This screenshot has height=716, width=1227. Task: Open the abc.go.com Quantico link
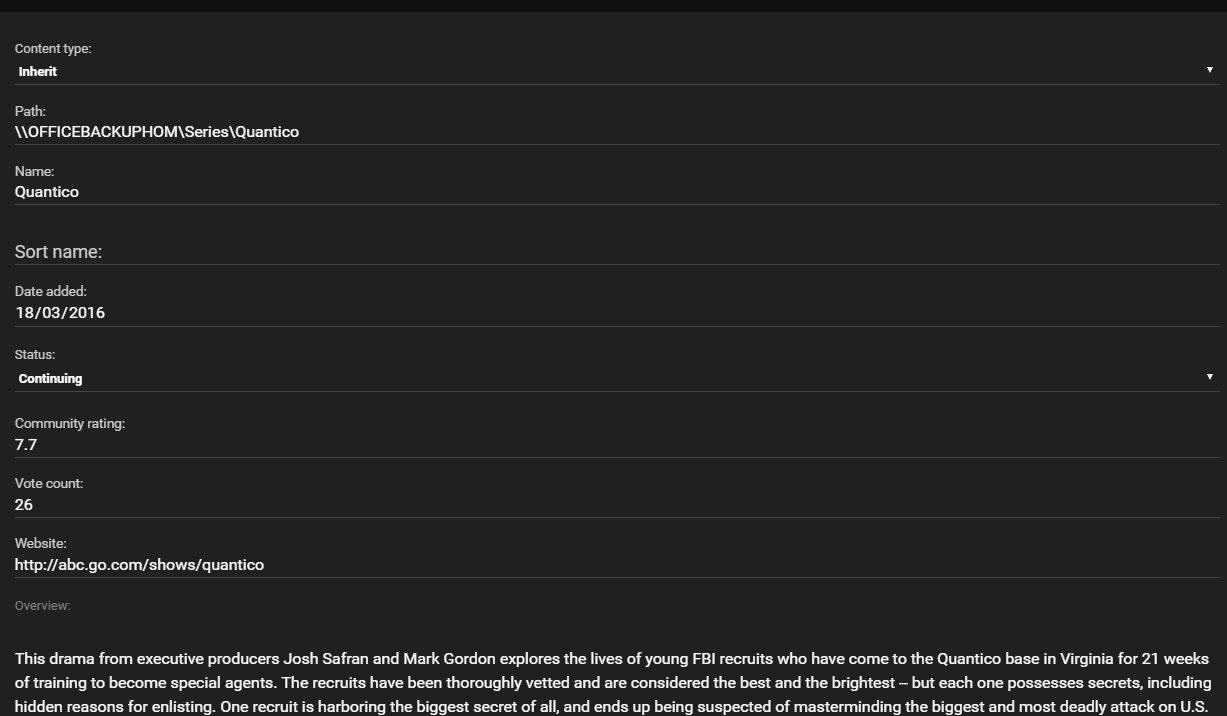pyautogui.click(x=139, y=564)
